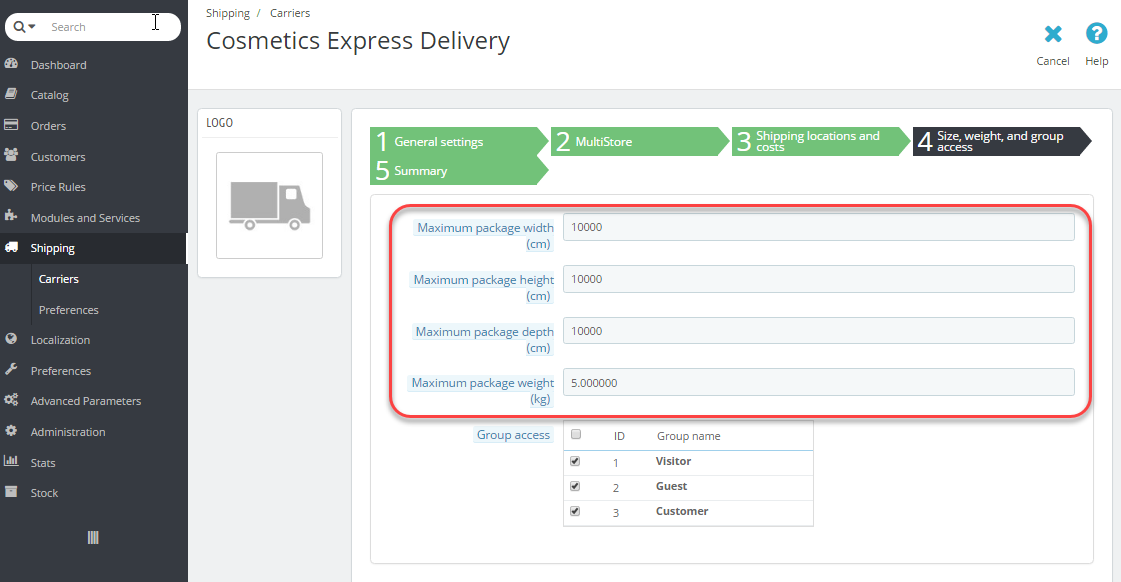Image resolution: width=1121 pixels, height=582 pixels.
Task: Go to step 2 MultiStore
Action: (639, 142)
